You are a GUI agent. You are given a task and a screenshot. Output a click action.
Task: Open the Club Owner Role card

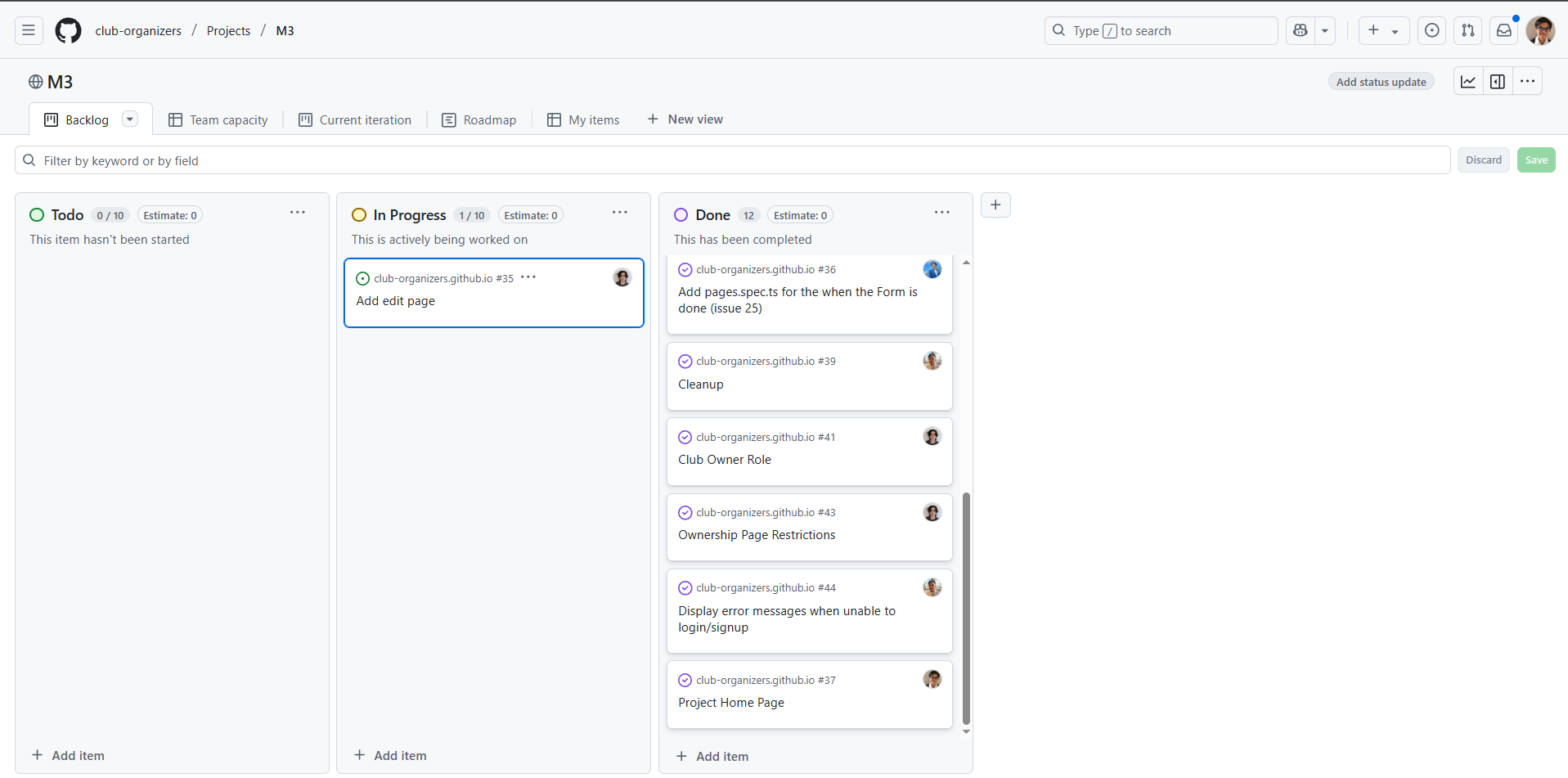click(725, 460)
